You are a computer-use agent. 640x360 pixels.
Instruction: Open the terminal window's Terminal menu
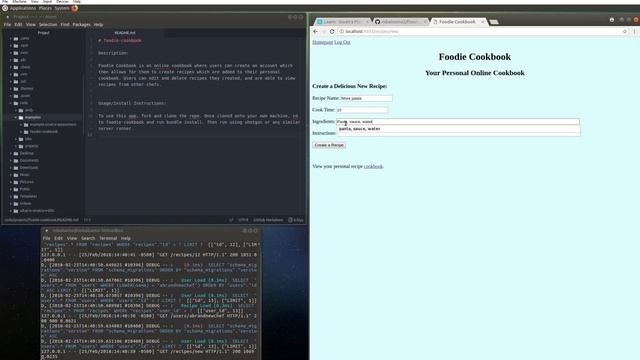pos(108,238)
